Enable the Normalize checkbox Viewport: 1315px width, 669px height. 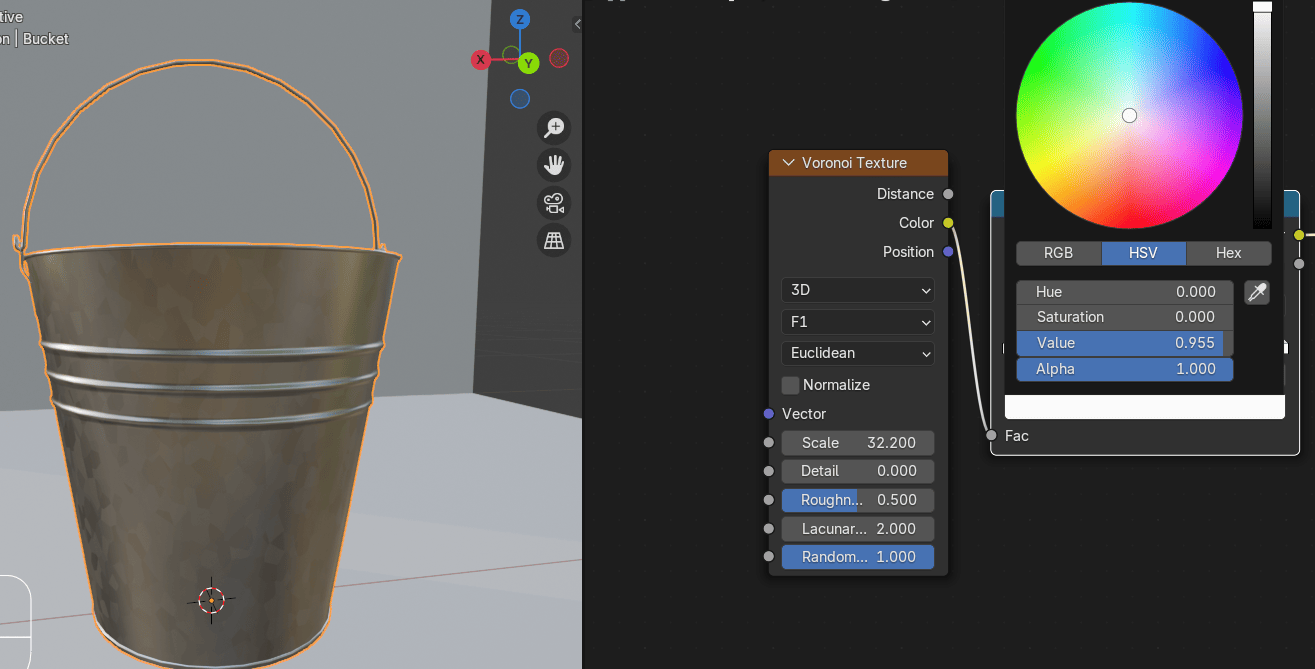point(790,385)
